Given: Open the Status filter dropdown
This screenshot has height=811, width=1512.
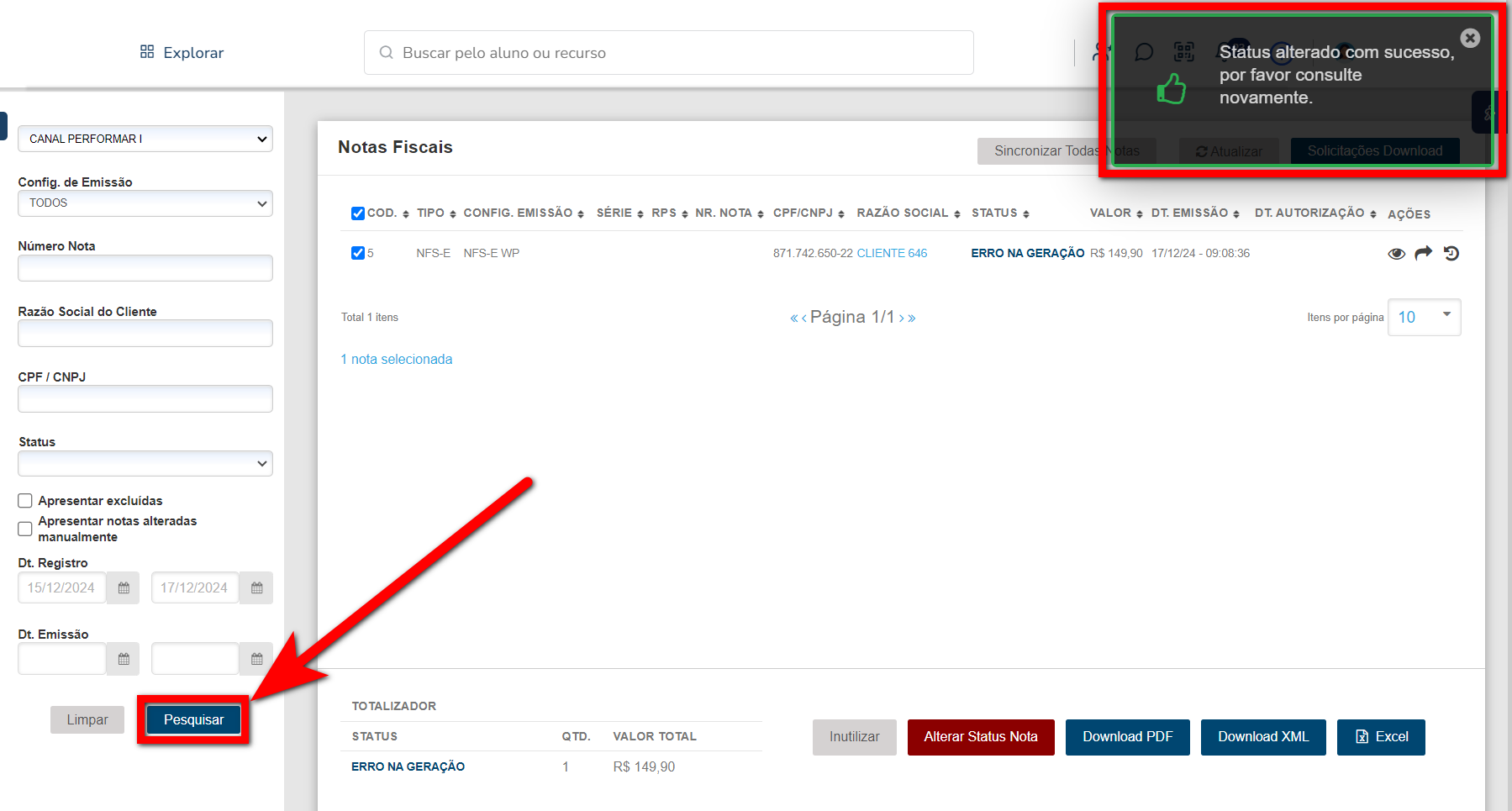Looking at the screenshot, I should [x=145, y=464].
